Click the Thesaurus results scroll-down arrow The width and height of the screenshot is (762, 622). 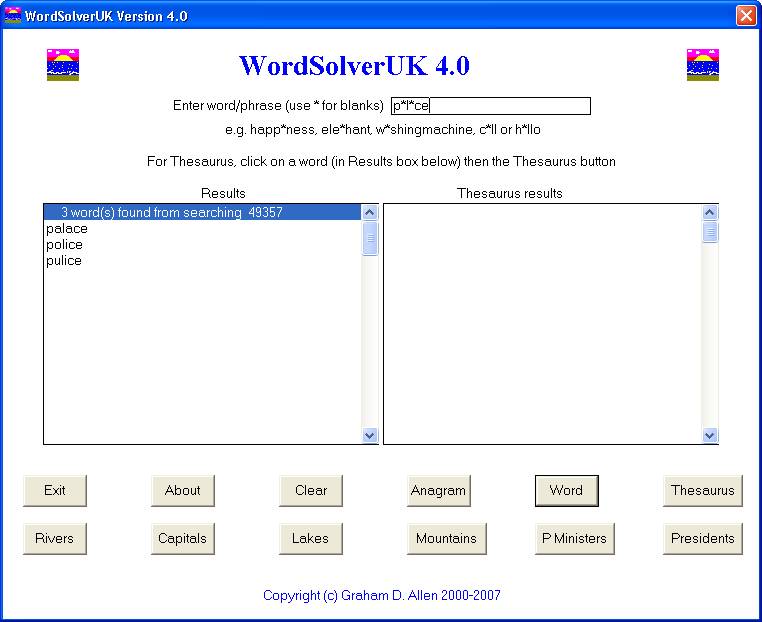point(710,435)
